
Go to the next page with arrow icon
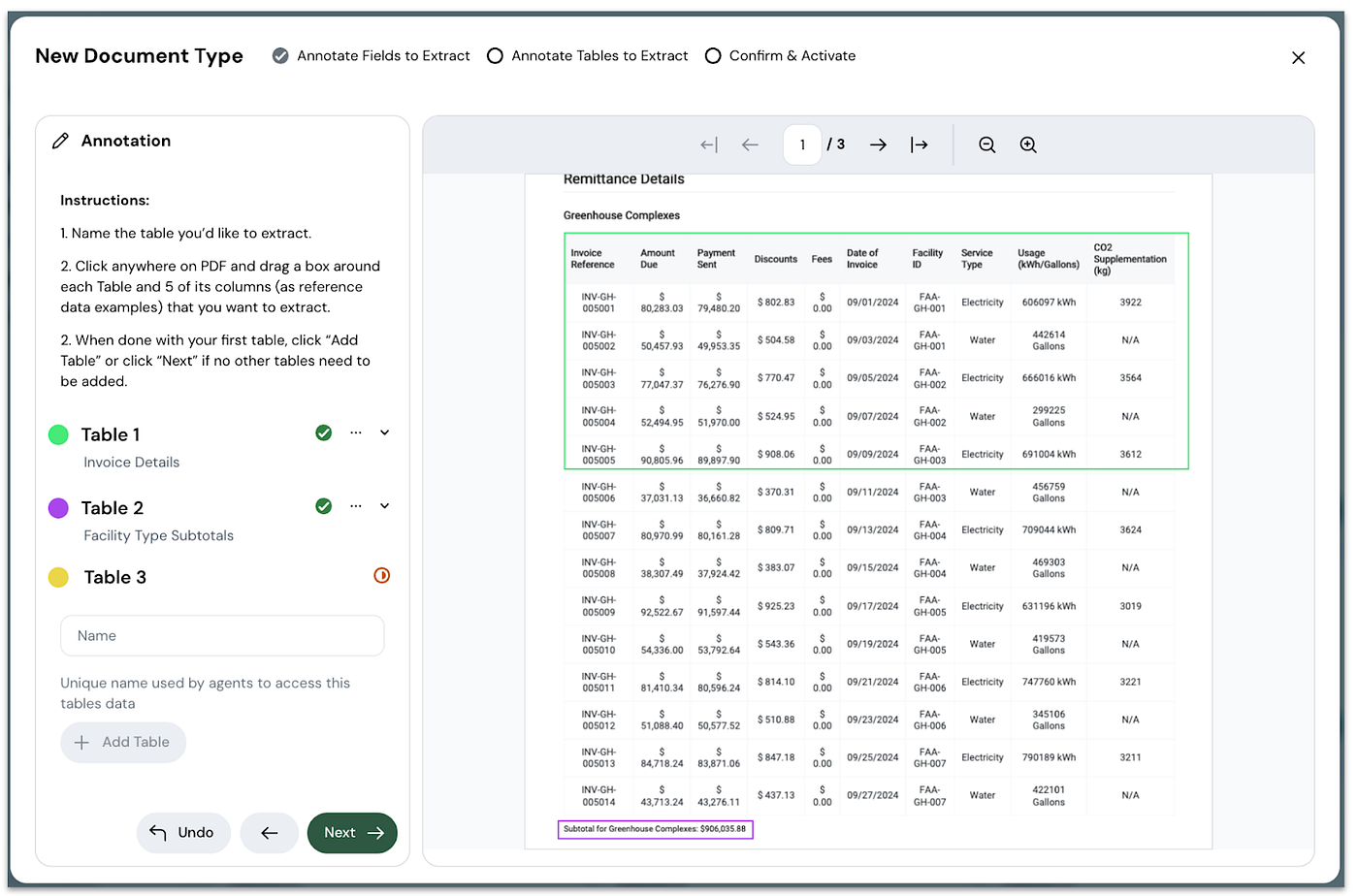878,144
